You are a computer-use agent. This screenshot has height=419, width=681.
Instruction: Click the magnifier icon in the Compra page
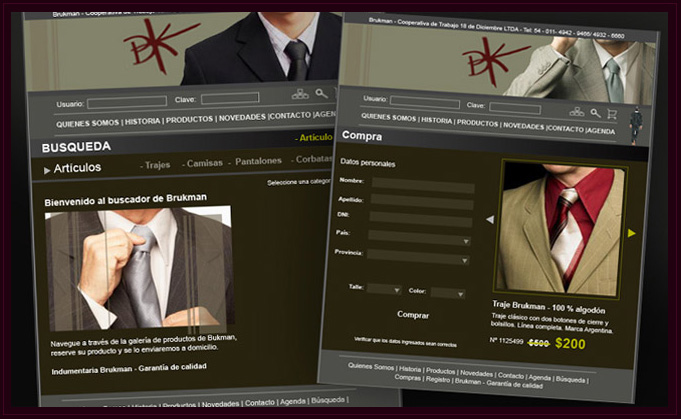(x=595, y=113)
